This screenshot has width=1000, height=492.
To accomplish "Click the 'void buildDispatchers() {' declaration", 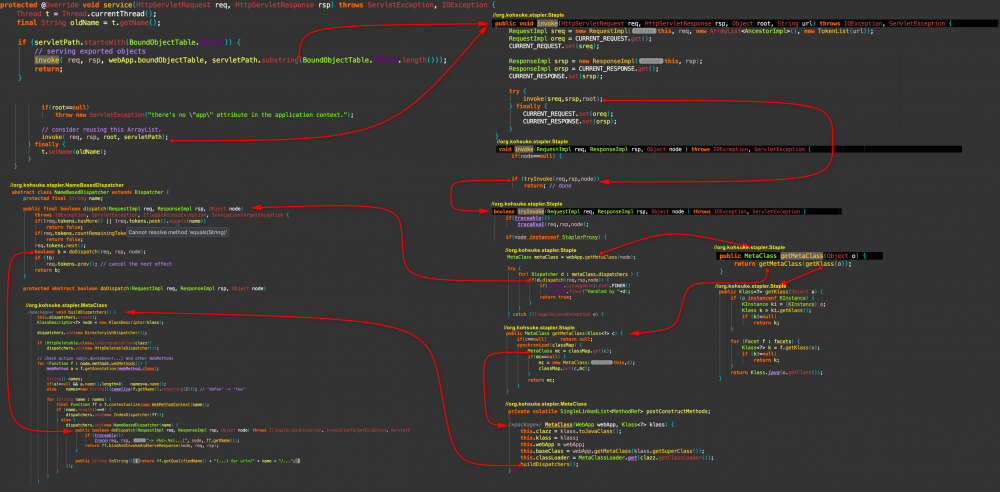I will pyautogui.click(x=72, y=312).
